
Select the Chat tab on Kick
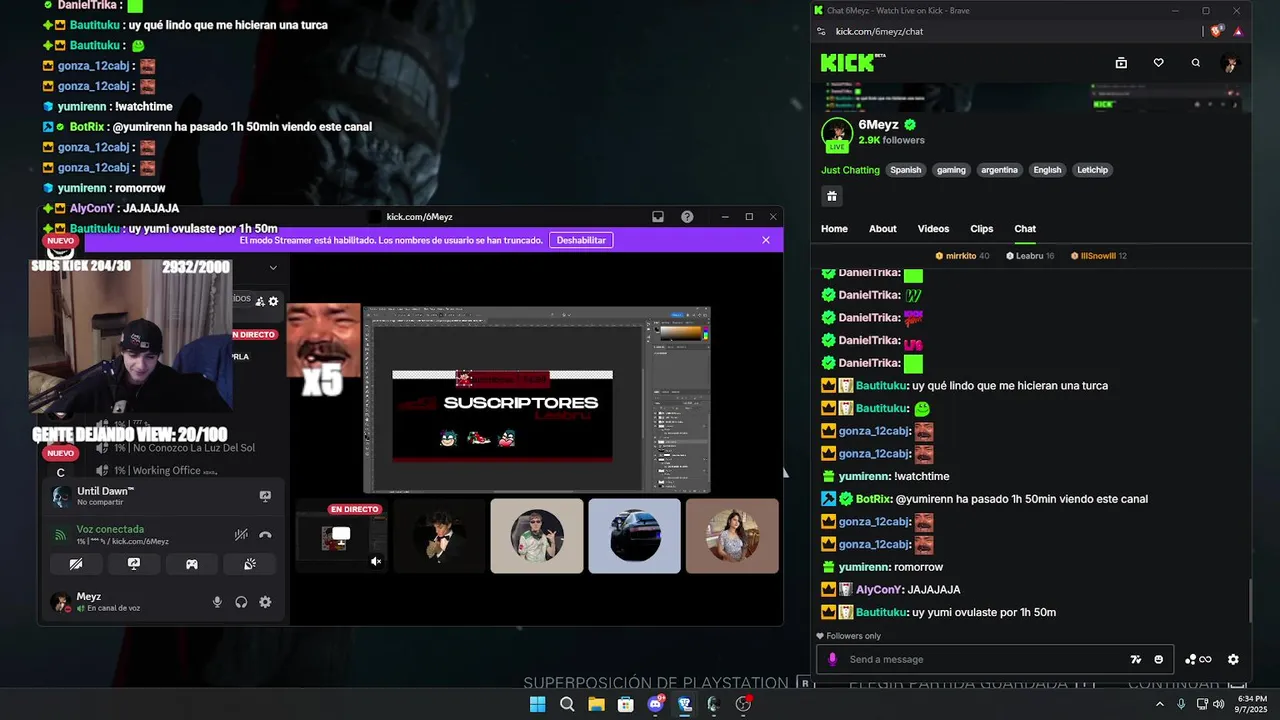coord(1025,229)
